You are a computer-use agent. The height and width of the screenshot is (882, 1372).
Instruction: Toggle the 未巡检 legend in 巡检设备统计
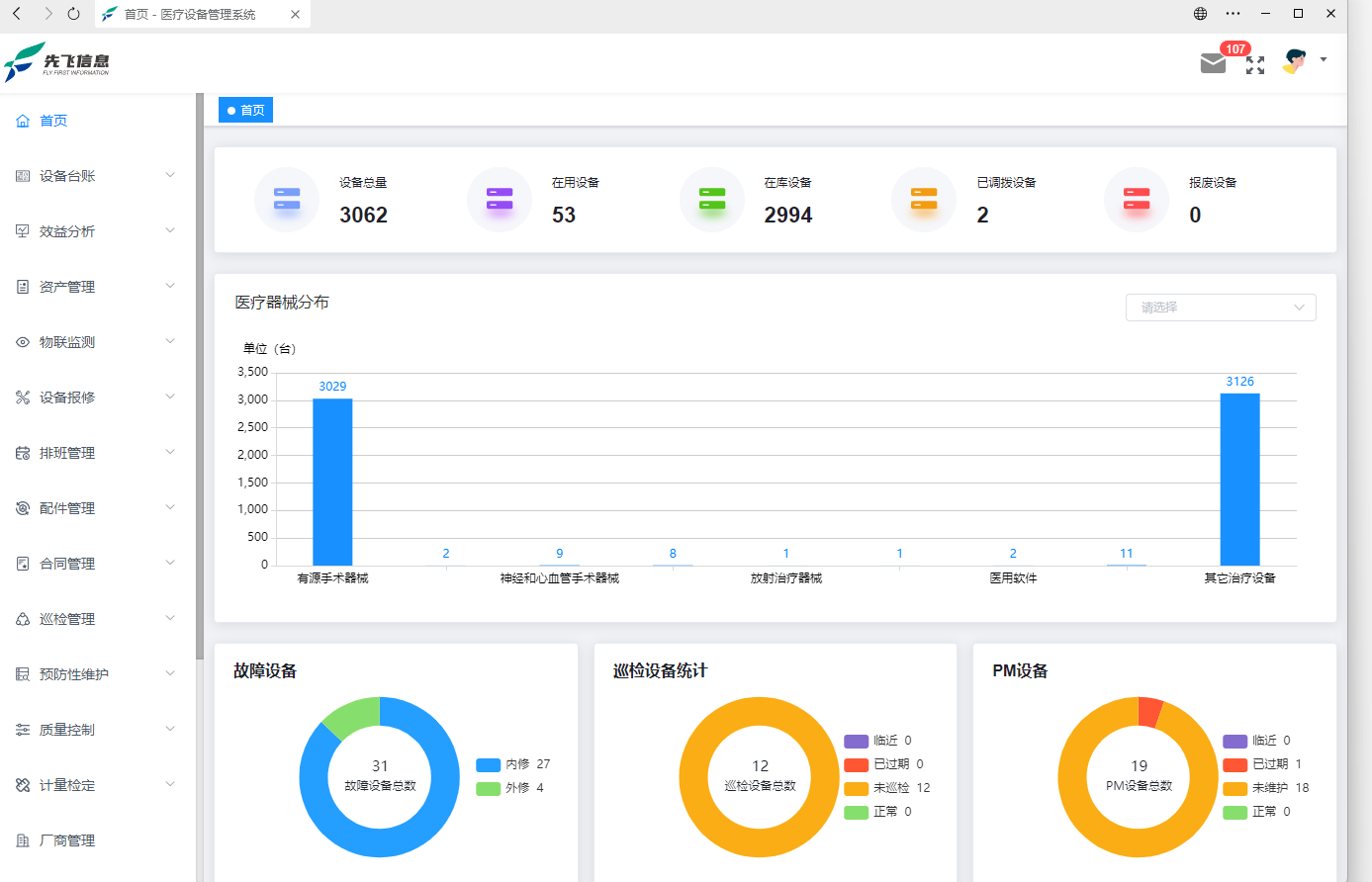pyautogui.click(x=886, y=788)
